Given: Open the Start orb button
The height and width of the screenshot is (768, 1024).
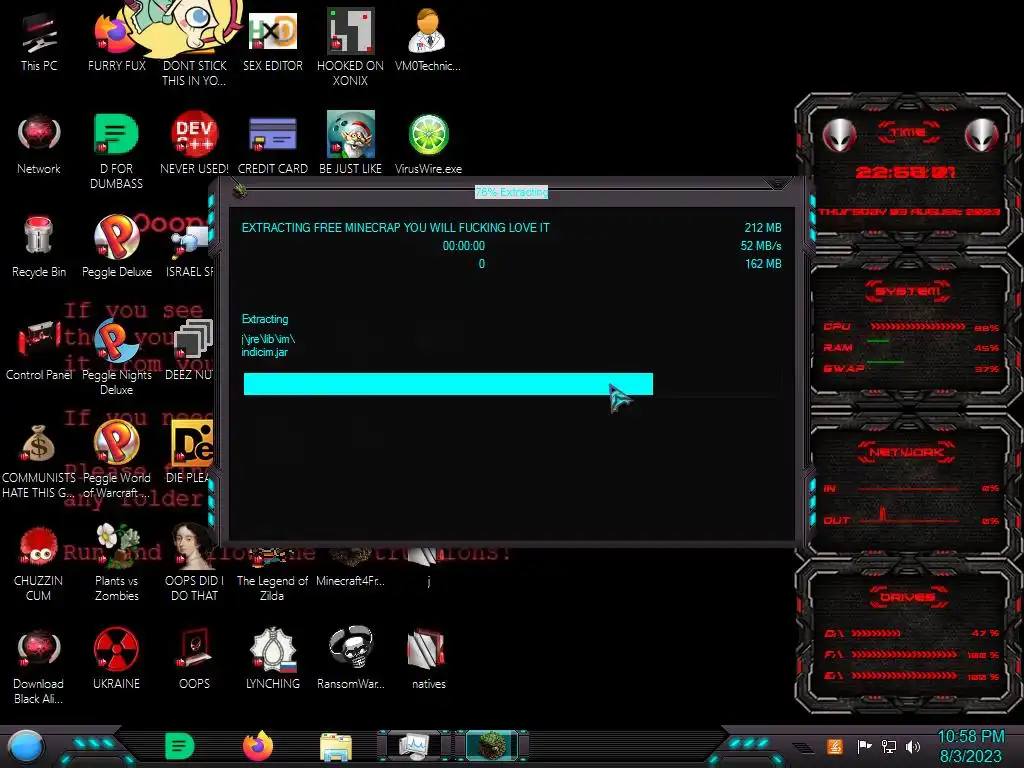Looking at the screenshot, I should [x=26, y=746].
